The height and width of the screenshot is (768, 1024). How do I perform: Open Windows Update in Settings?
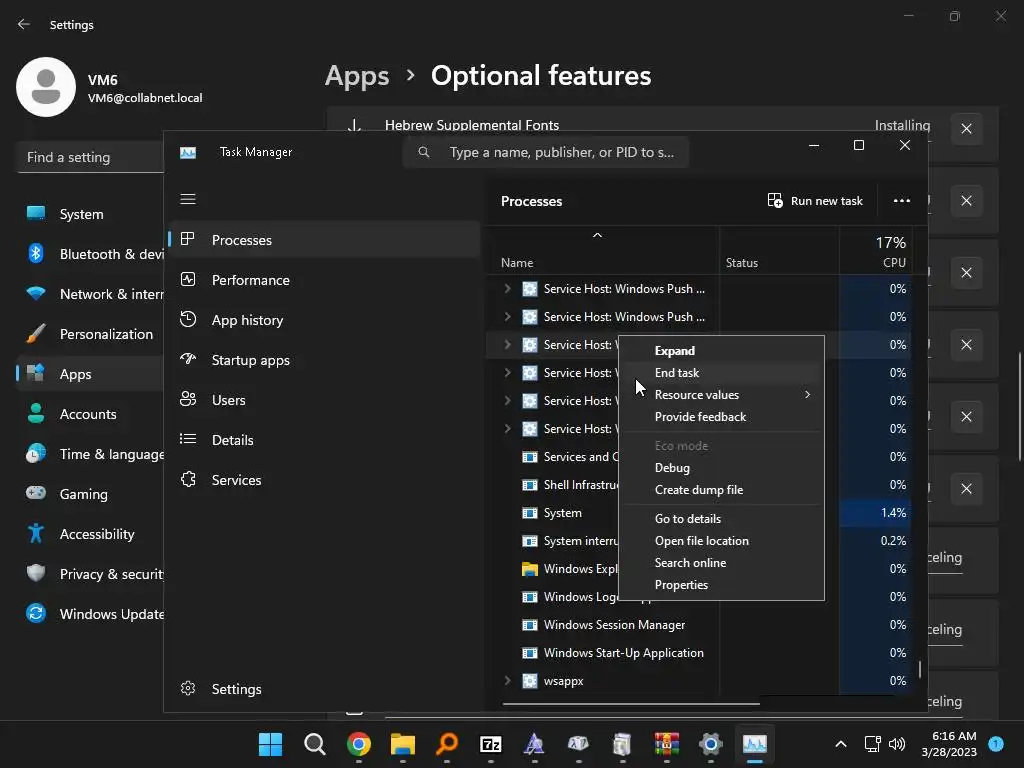click(90, 614)
